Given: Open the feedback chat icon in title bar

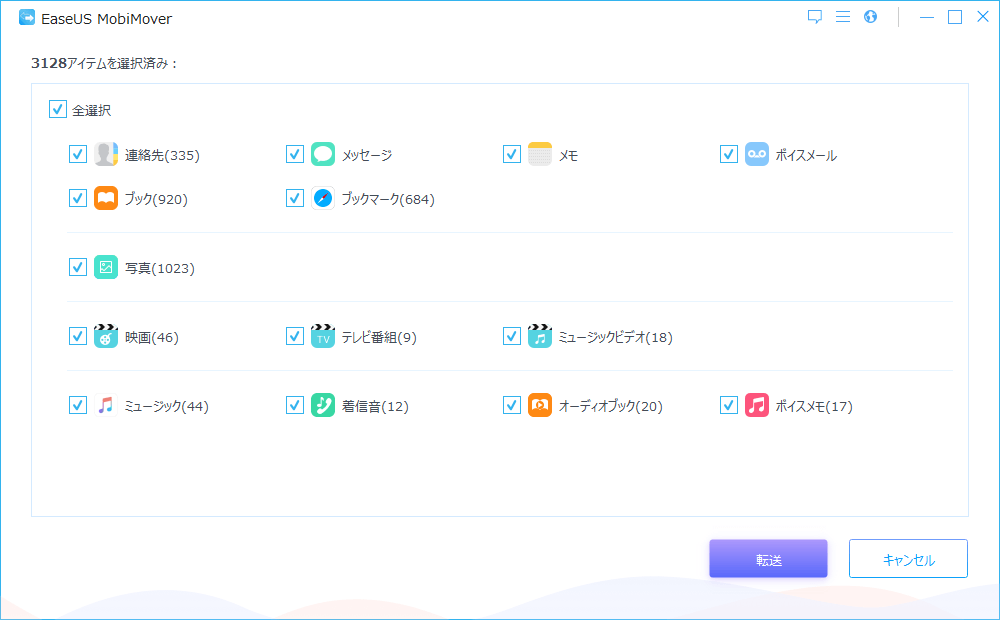Looking at the screenshot, I should point(814,16).
